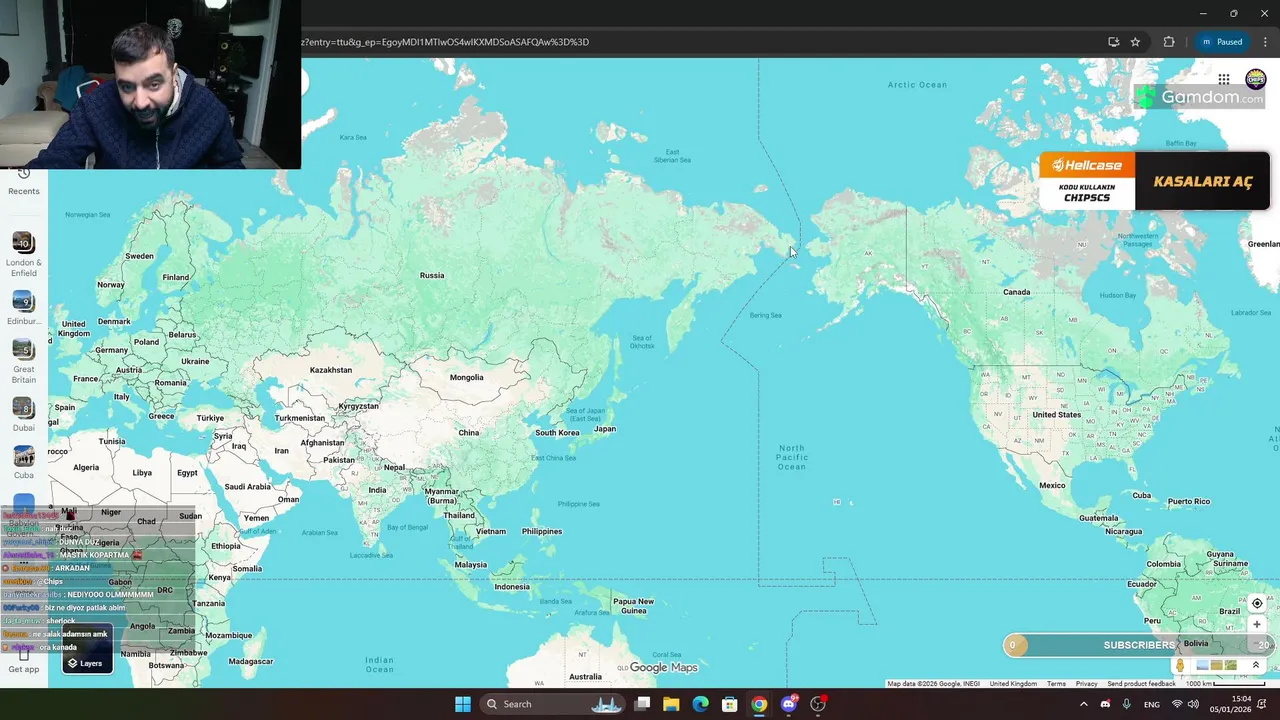Open Wi-Fi network tray icon

(1176, 704)
